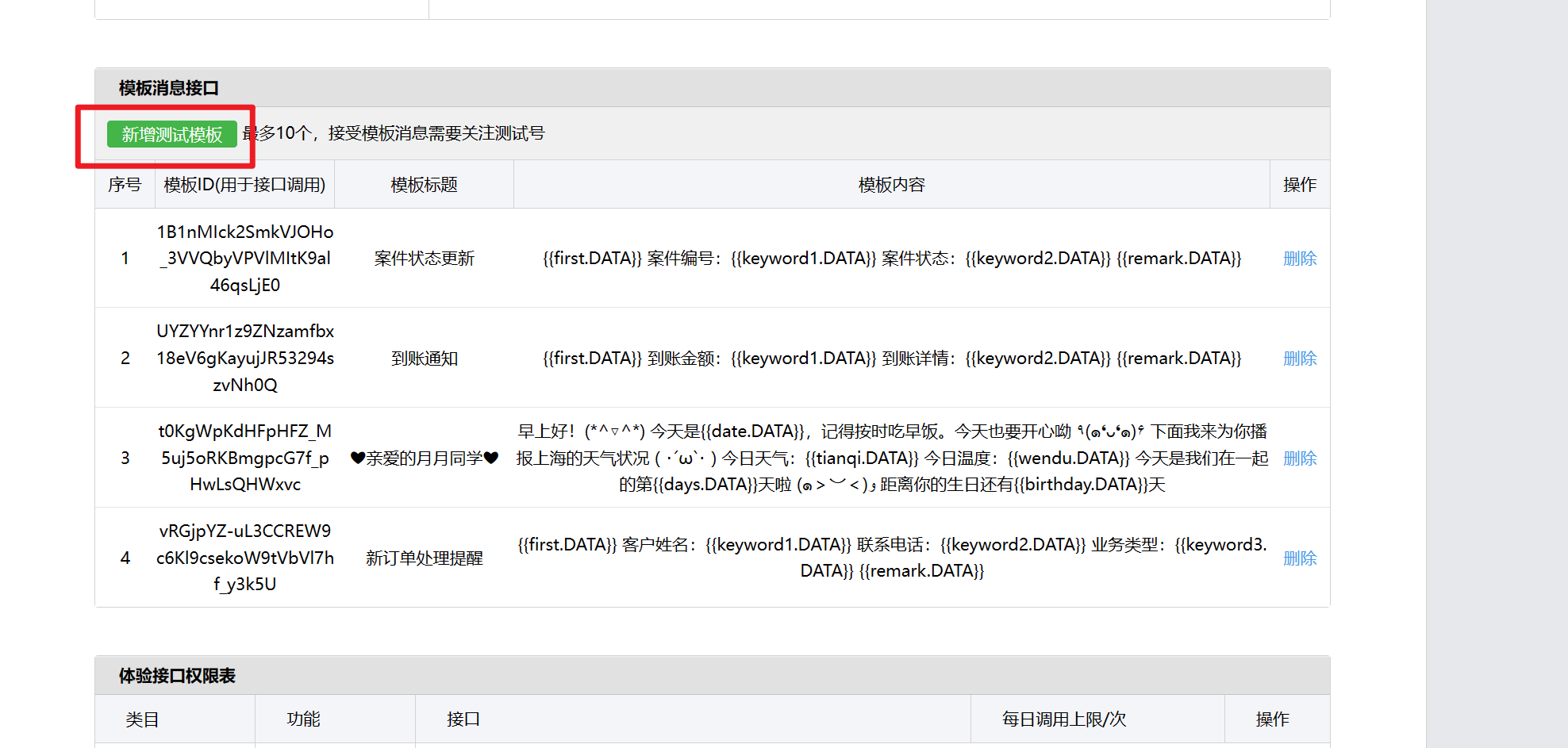Click the 操作 header of template table
This screenshot has width=1568, height=748.
click(1300, 185)
